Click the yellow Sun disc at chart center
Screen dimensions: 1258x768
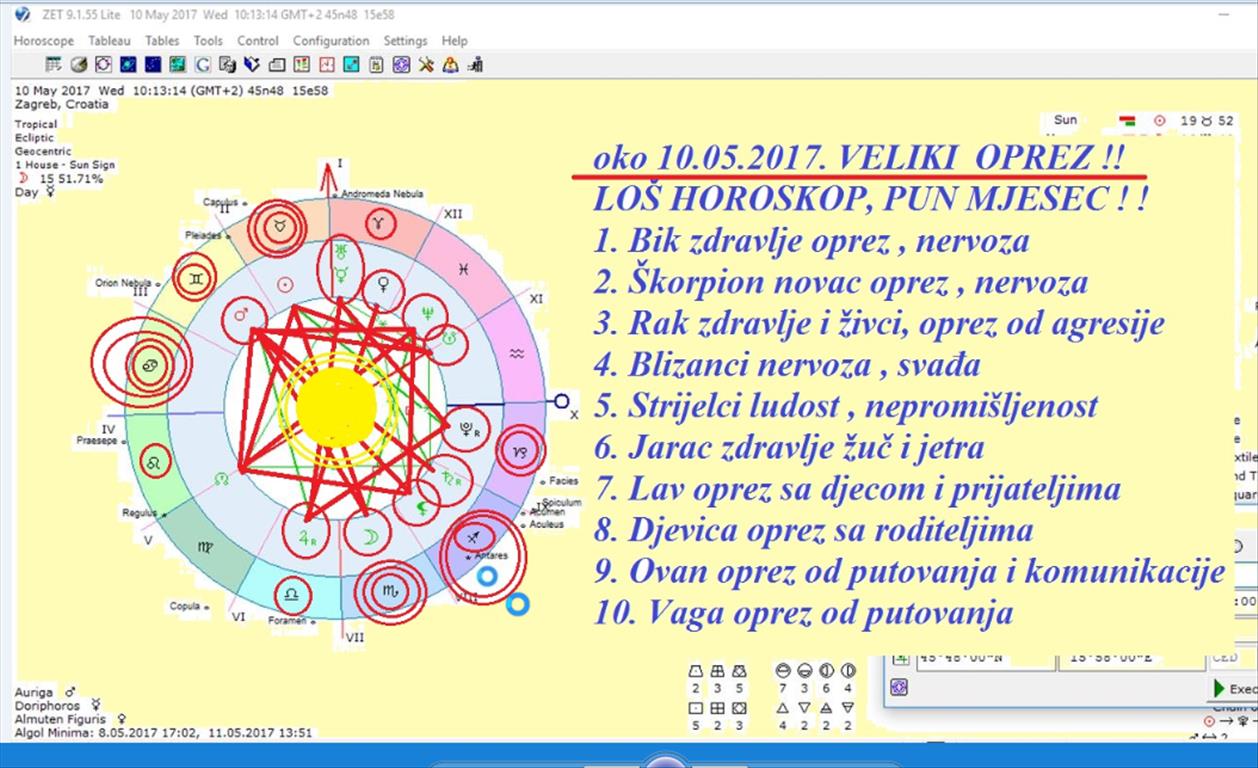coord(336,407)
